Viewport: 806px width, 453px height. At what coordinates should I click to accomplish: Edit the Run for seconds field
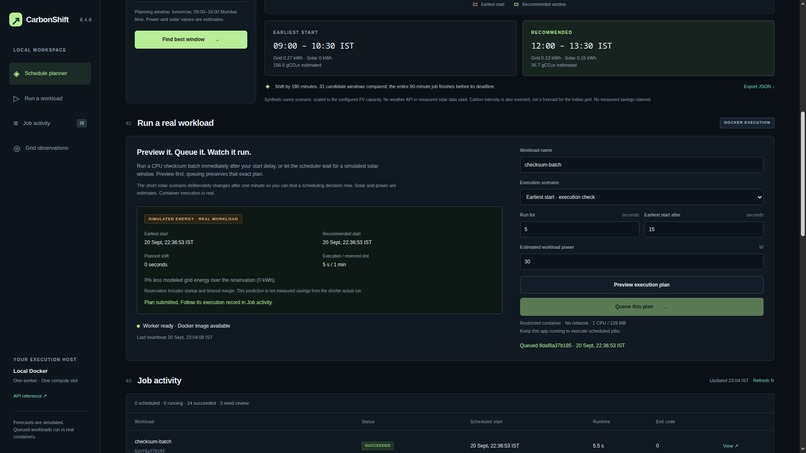(579, 229)
